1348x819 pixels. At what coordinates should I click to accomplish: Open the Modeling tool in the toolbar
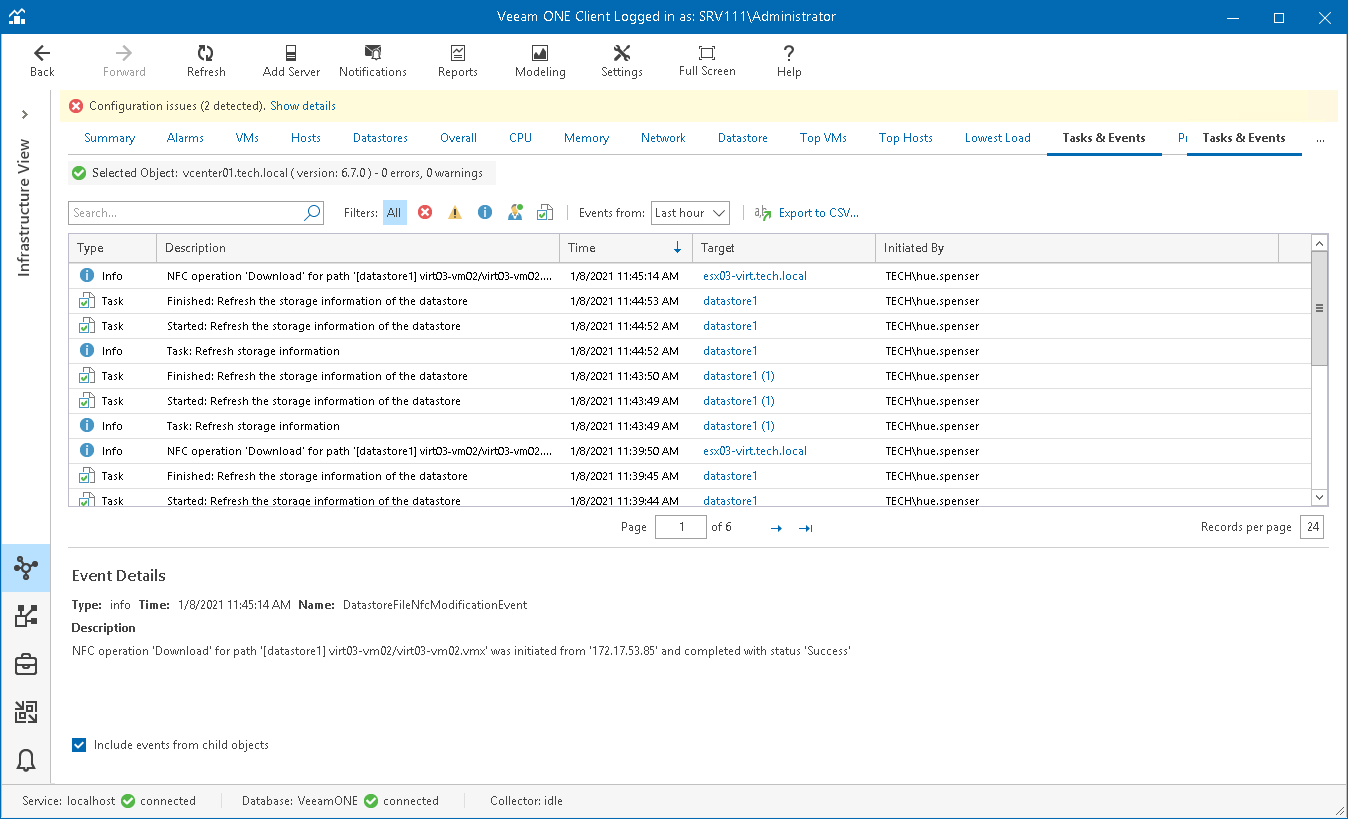[x=540, y=60]
